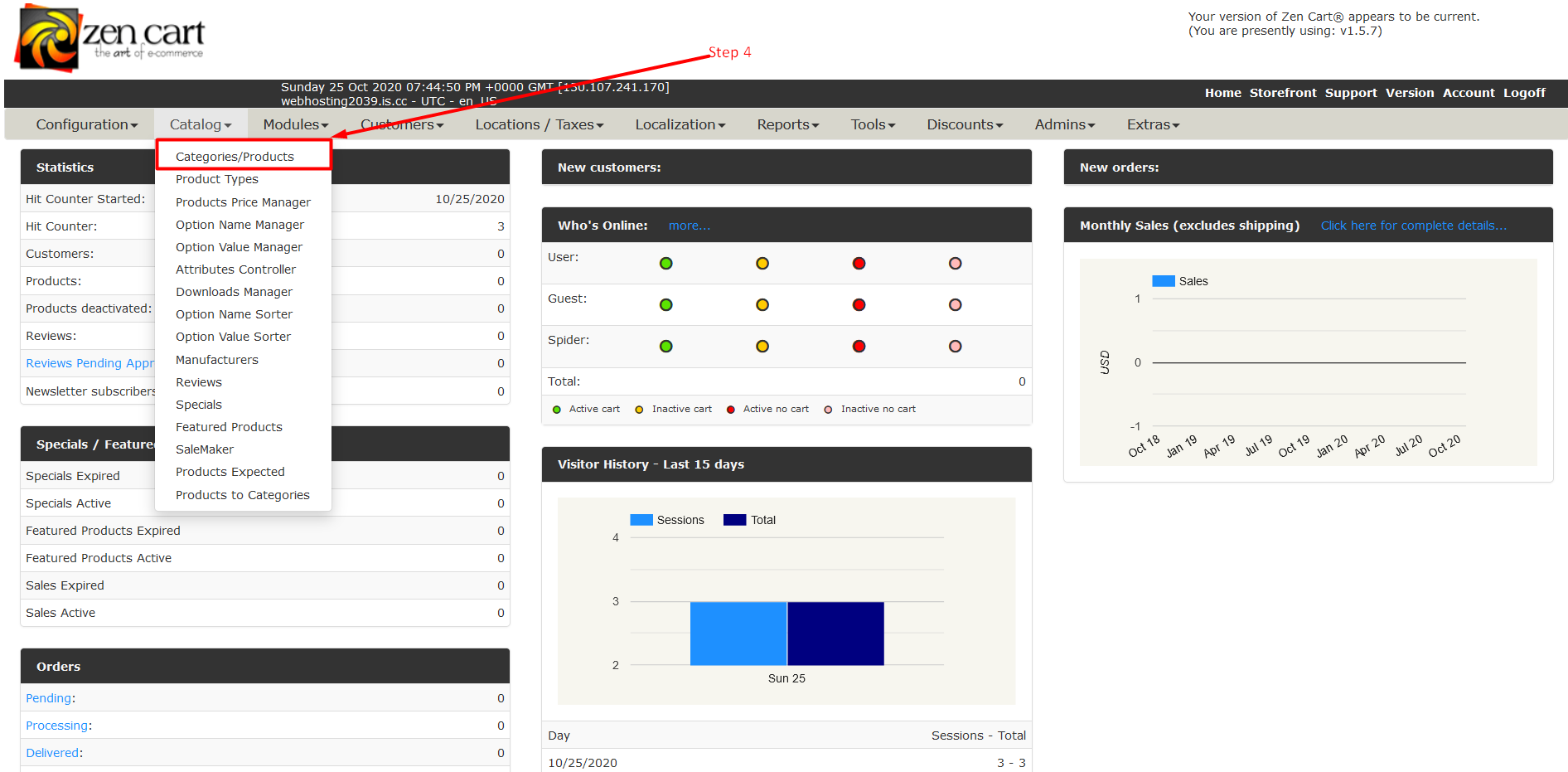The image size is (1568, 772).
Task: Expand the Admins menu
Action: pos(1065,124)
